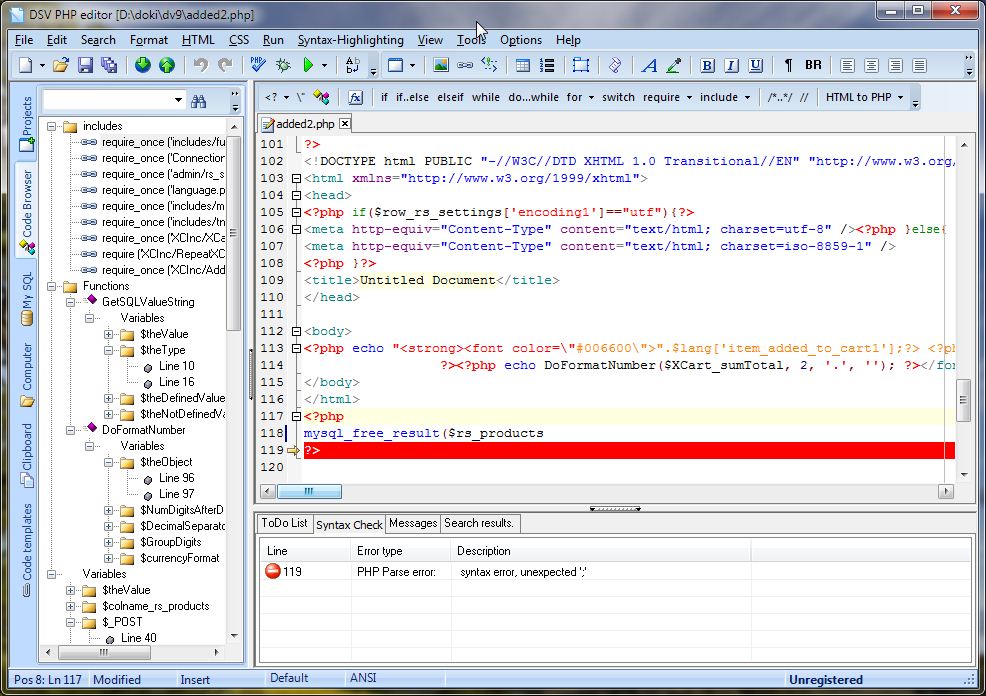Switch to the Messages tab

(x=413, y=523)
